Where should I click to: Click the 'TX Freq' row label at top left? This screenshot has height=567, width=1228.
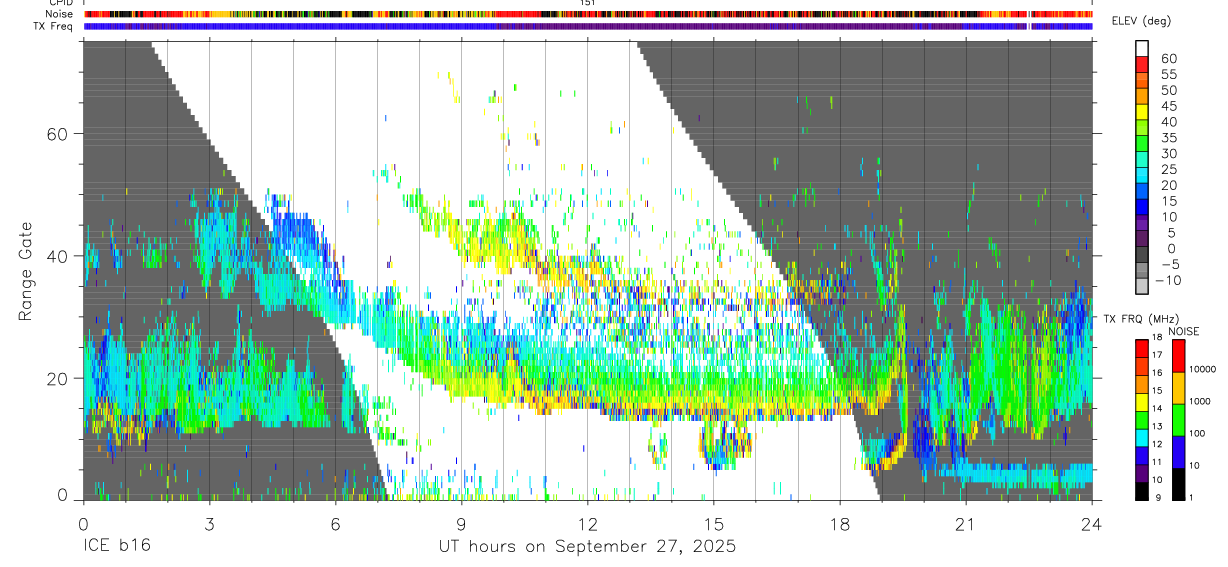point(53,26)
